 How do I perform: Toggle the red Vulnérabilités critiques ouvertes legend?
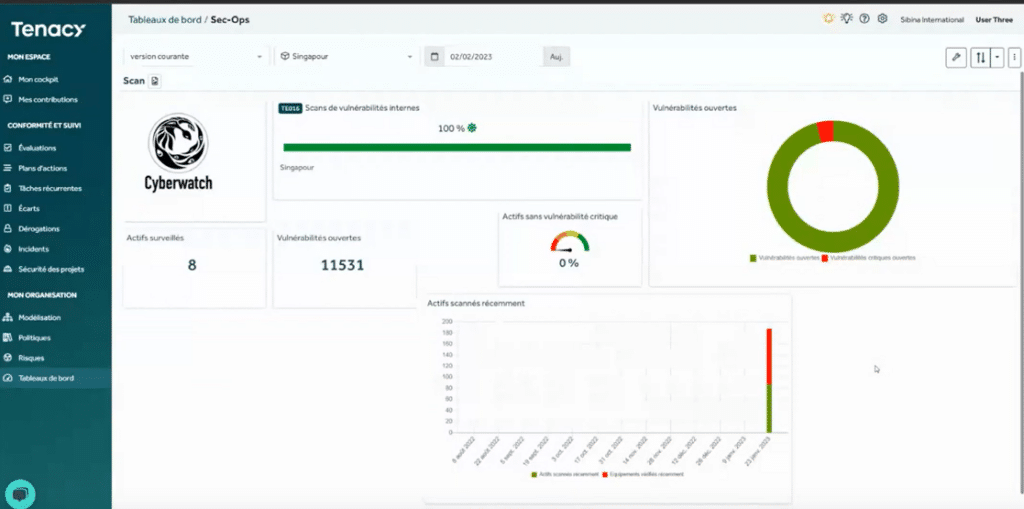pos(869,258)
